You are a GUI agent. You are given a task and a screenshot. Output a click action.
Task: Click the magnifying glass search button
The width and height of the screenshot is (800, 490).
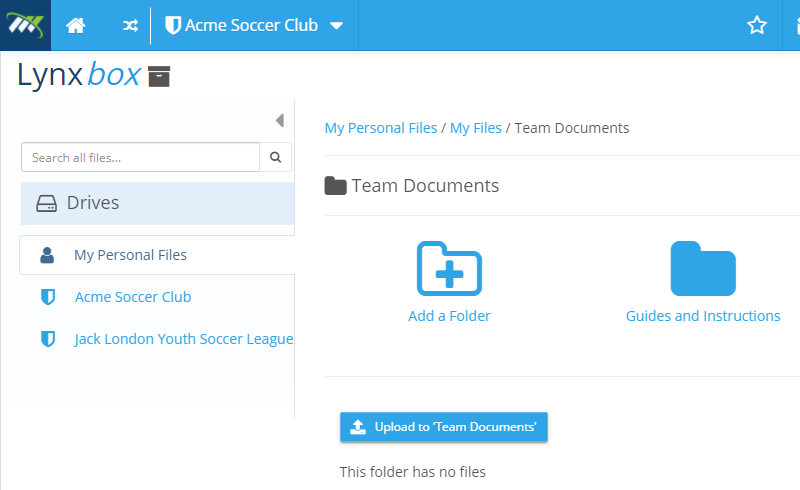click(x=276, y=157)
